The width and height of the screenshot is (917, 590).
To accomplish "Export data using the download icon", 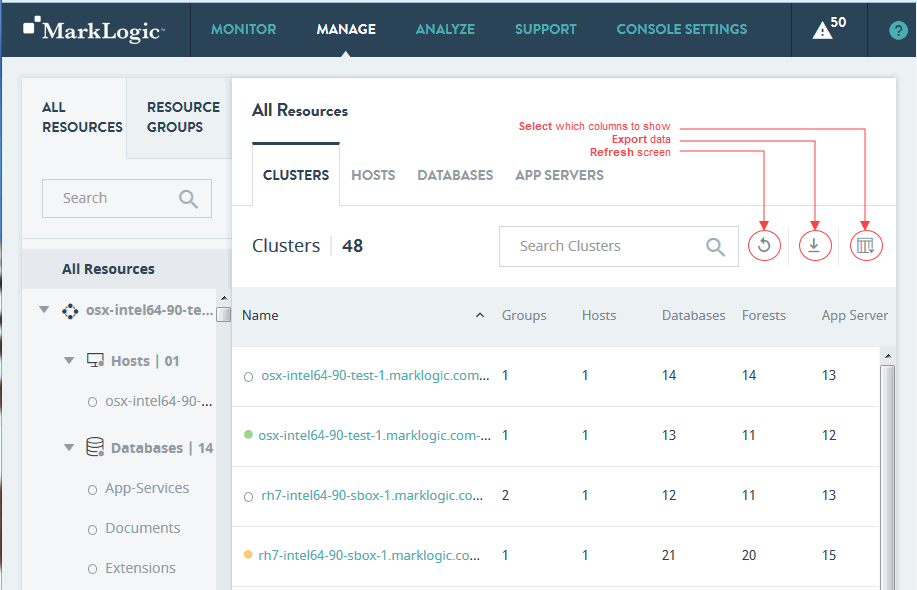I will coord(815,245).
